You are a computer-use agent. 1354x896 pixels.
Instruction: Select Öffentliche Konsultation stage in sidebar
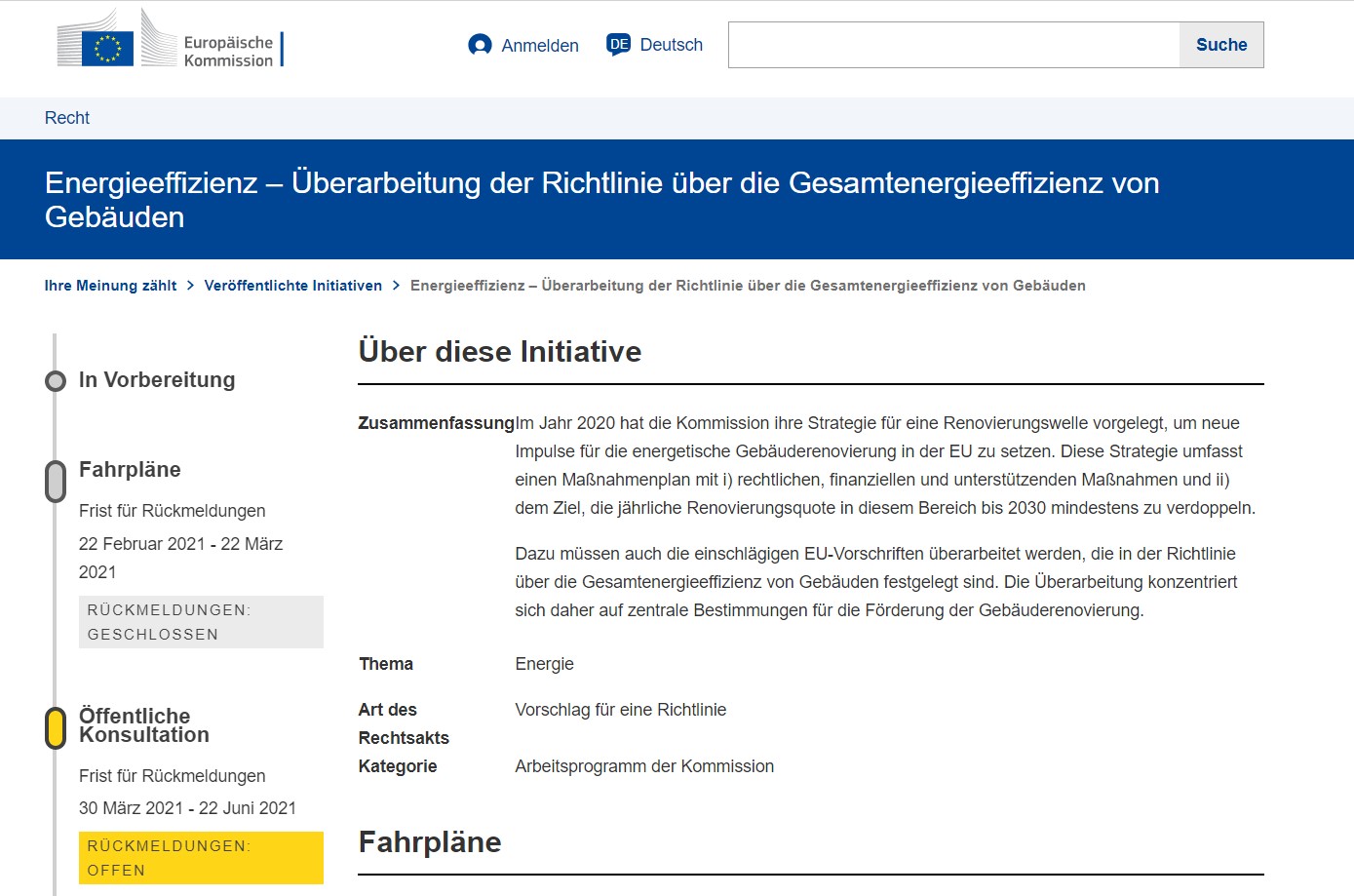pyautogui.click(x=143, y=725)
